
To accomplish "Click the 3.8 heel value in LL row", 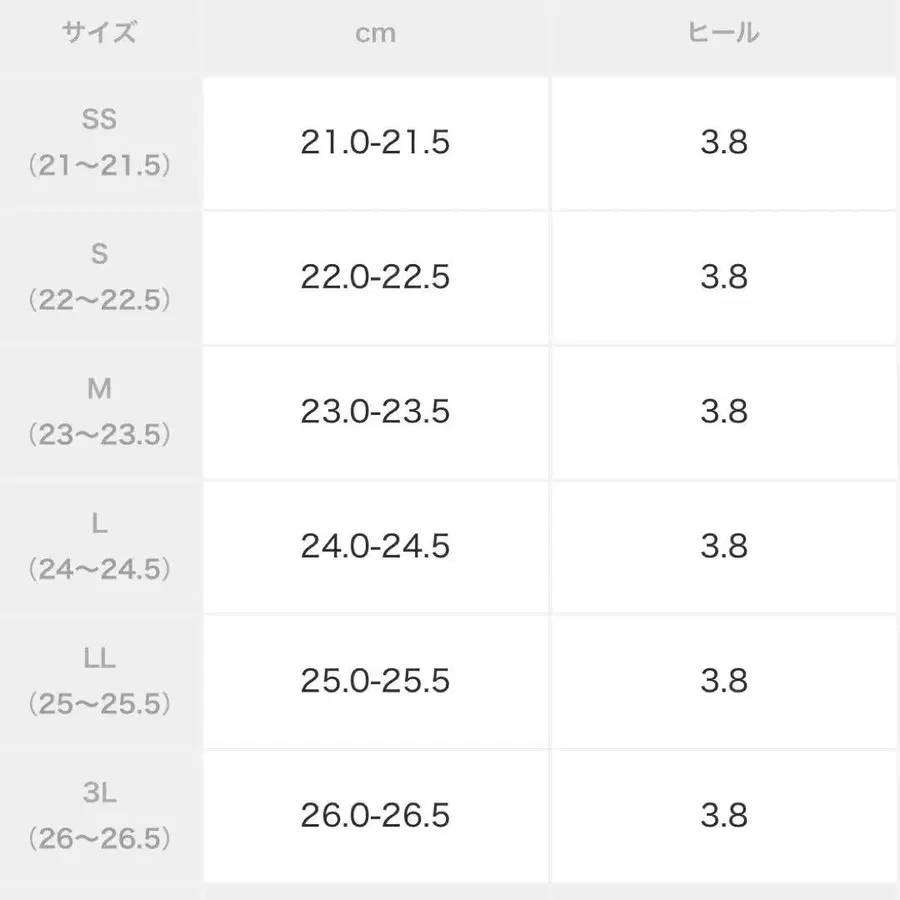I will click(724, 681).
